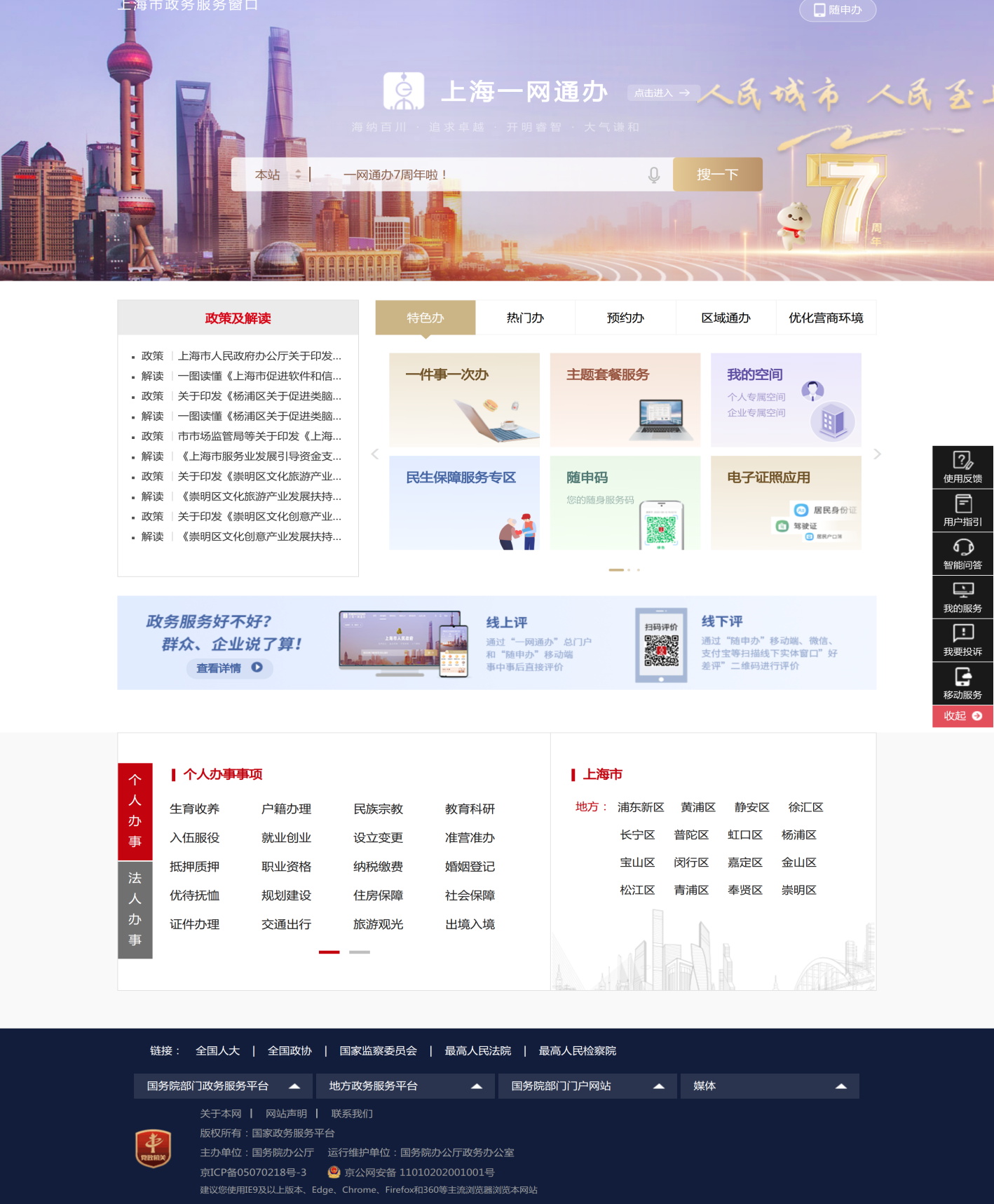This screenshot has width=994, height=1204.
Task: Select 徐汇区 district
Action: point(806,807)
